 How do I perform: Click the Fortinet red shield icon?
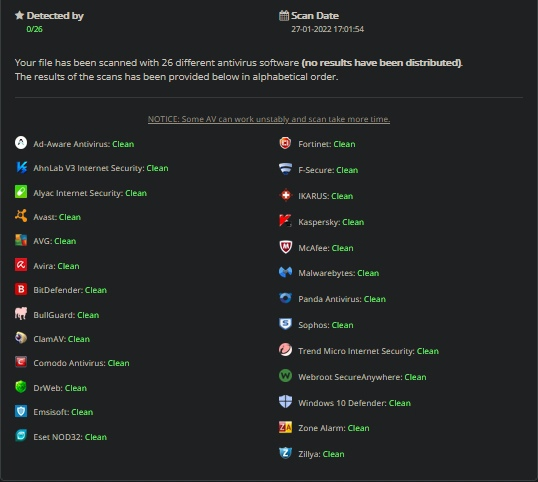[285, 143]
